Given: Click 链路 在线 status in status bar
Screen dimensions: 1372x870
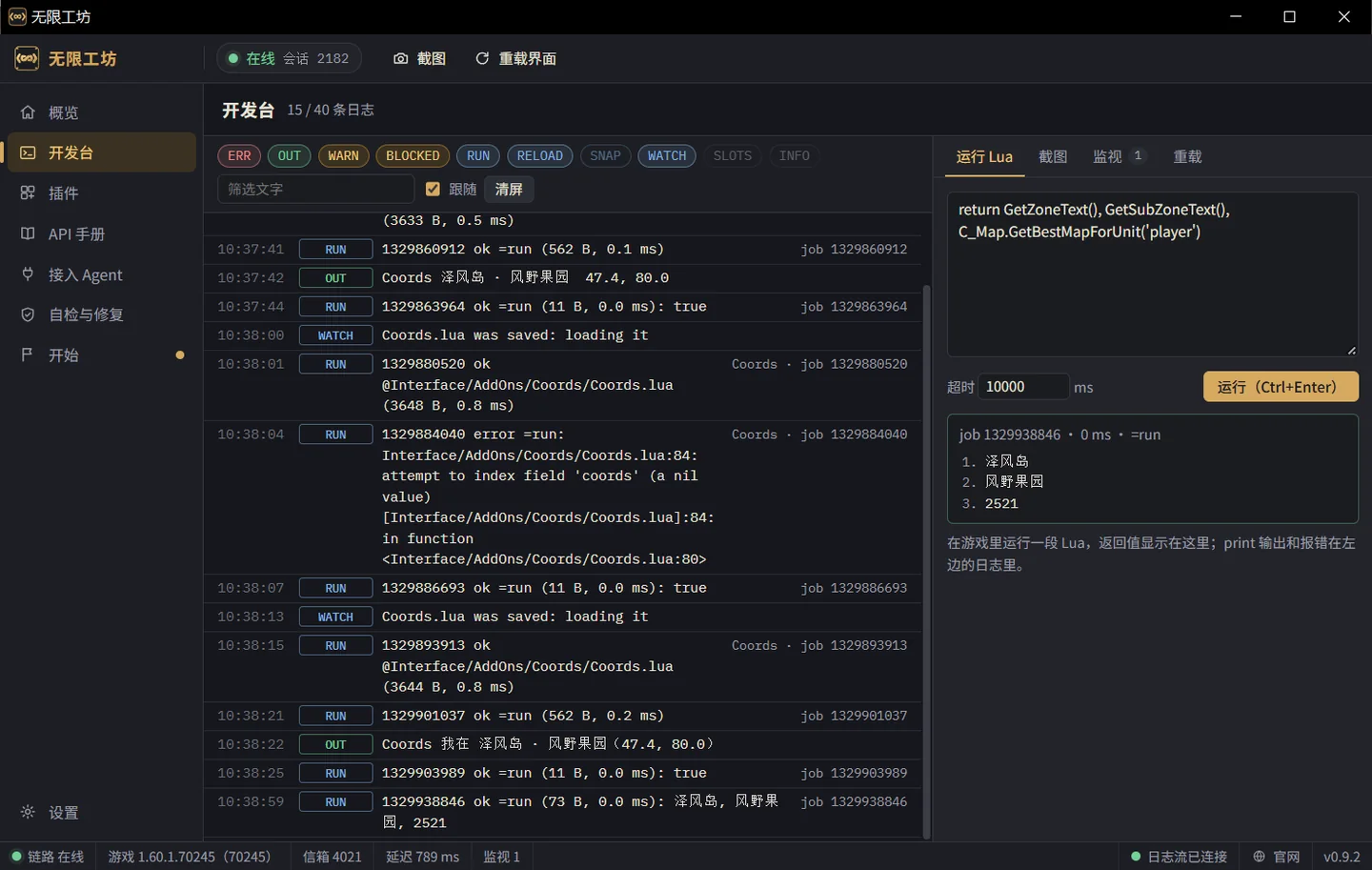Looking at the screenshot, I should pos(48,857).
